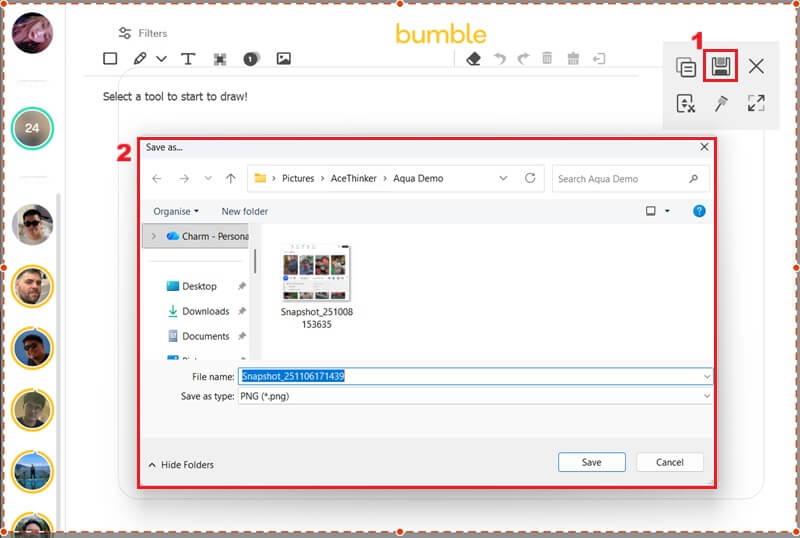Click the exit arrow toolbar icon

point(599,59)
